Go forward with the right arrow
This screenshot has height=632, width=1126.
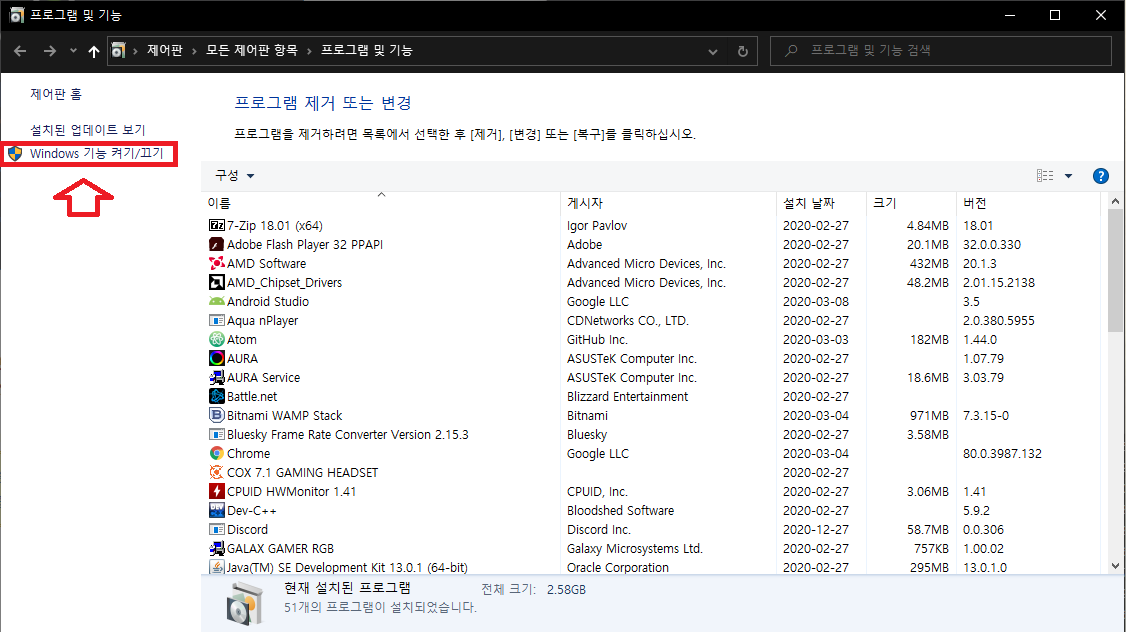(x=50, y=51)
